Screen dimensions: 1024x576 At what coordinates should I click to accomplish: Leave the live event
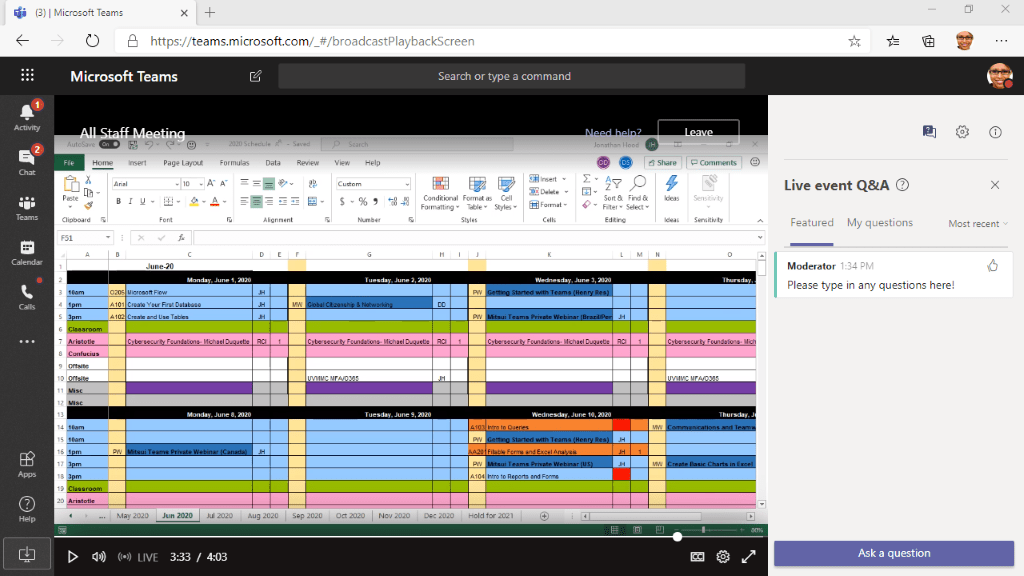(x=698, y=132)
